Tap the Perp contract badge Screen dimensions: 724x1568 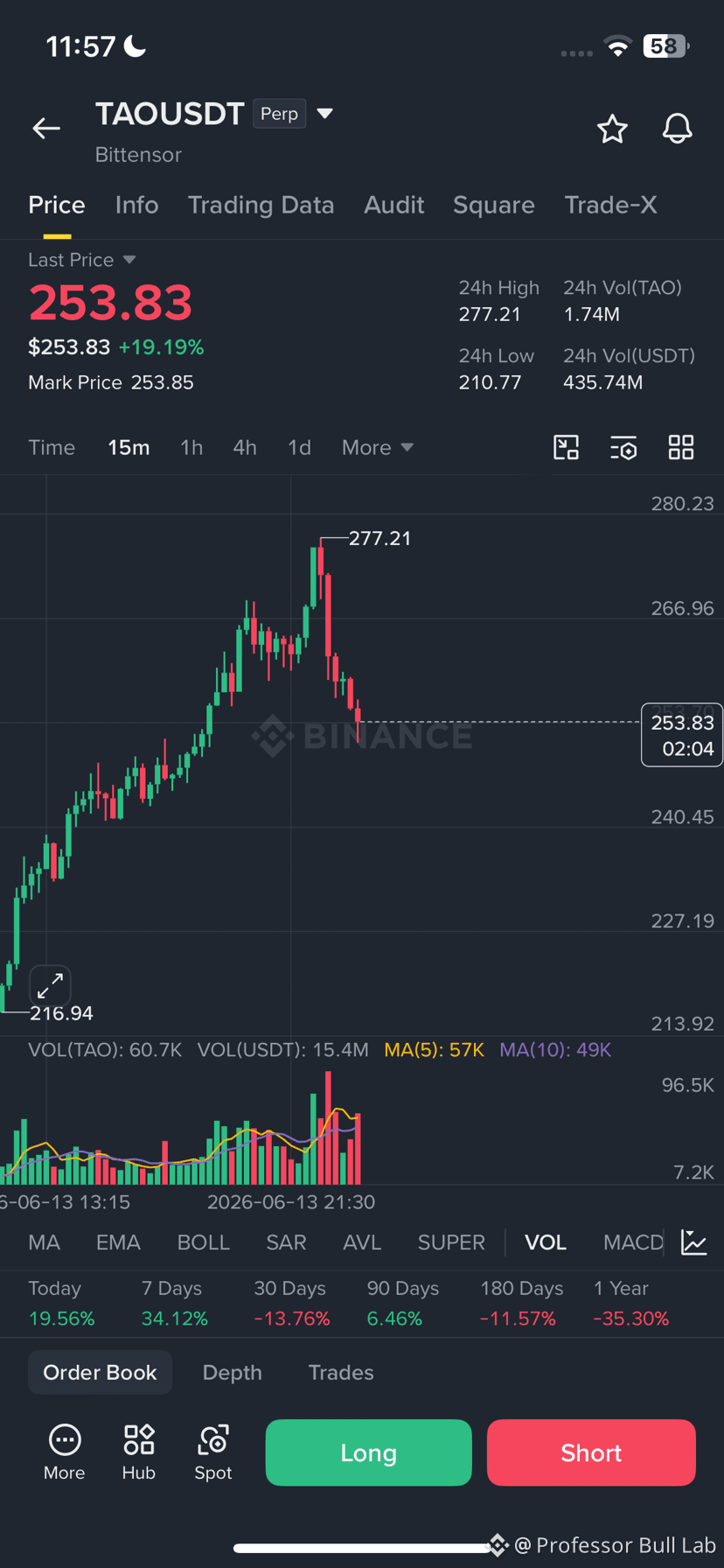coord(280,114)
